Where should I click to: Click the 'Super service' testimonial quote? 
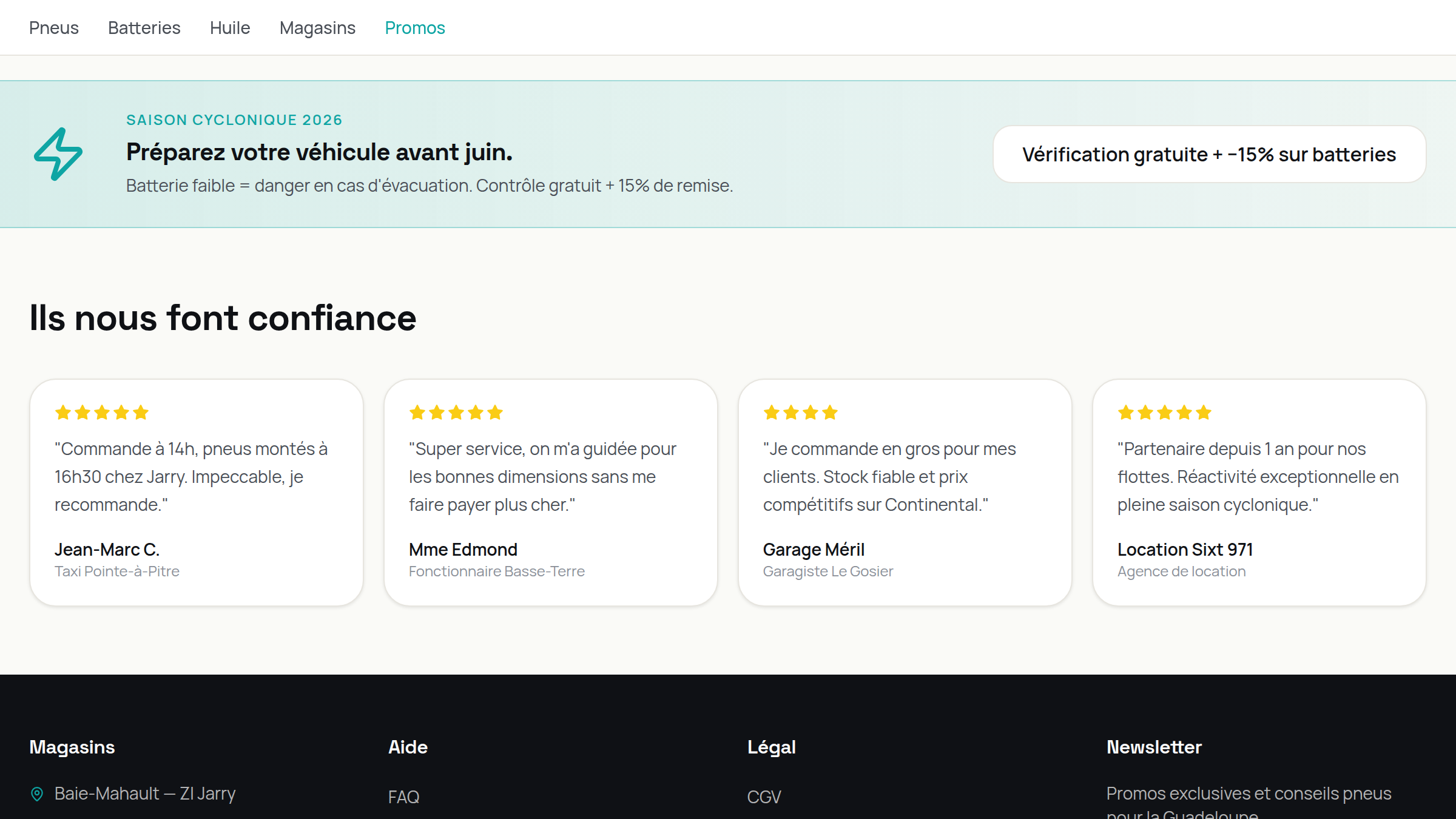542,477
